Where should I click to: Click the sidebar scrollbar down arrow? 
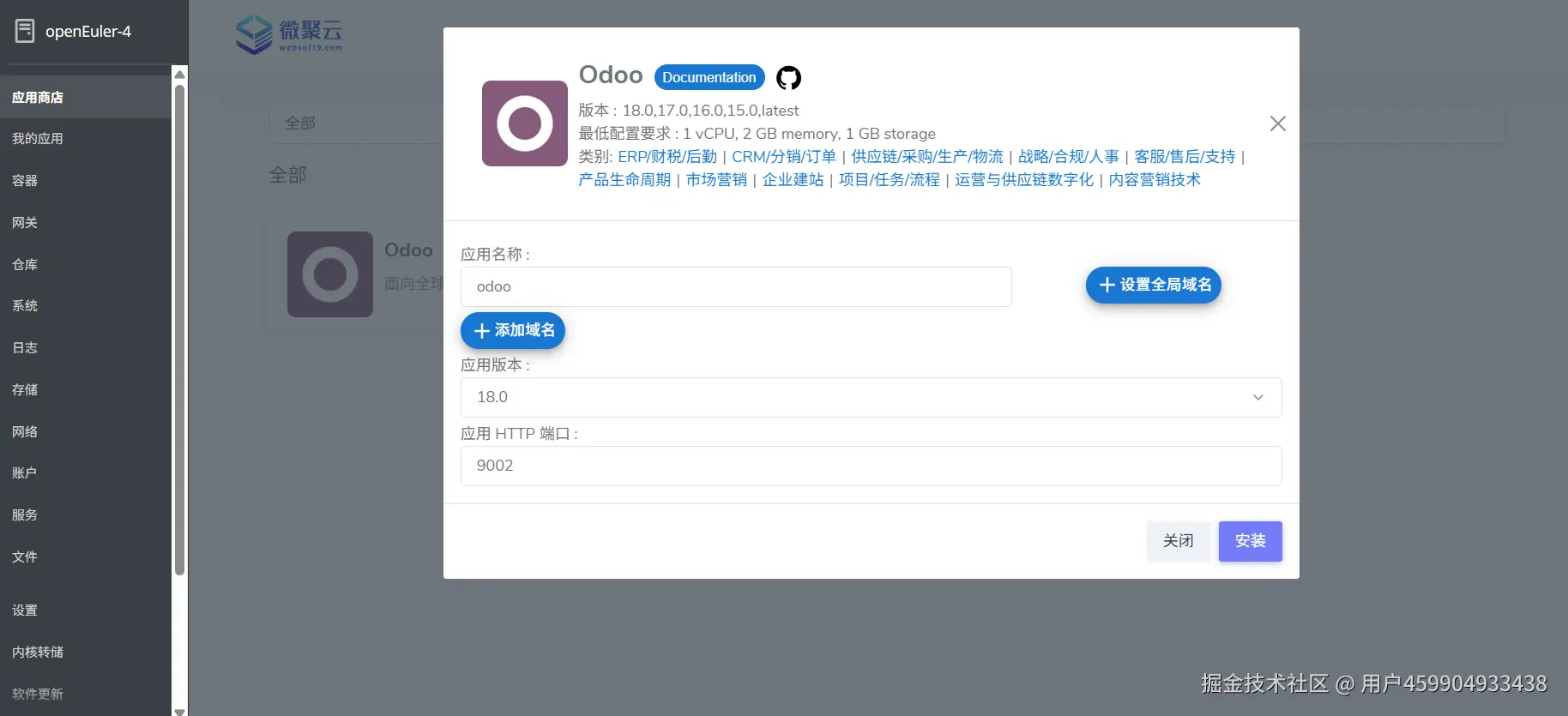click(179, 711)
